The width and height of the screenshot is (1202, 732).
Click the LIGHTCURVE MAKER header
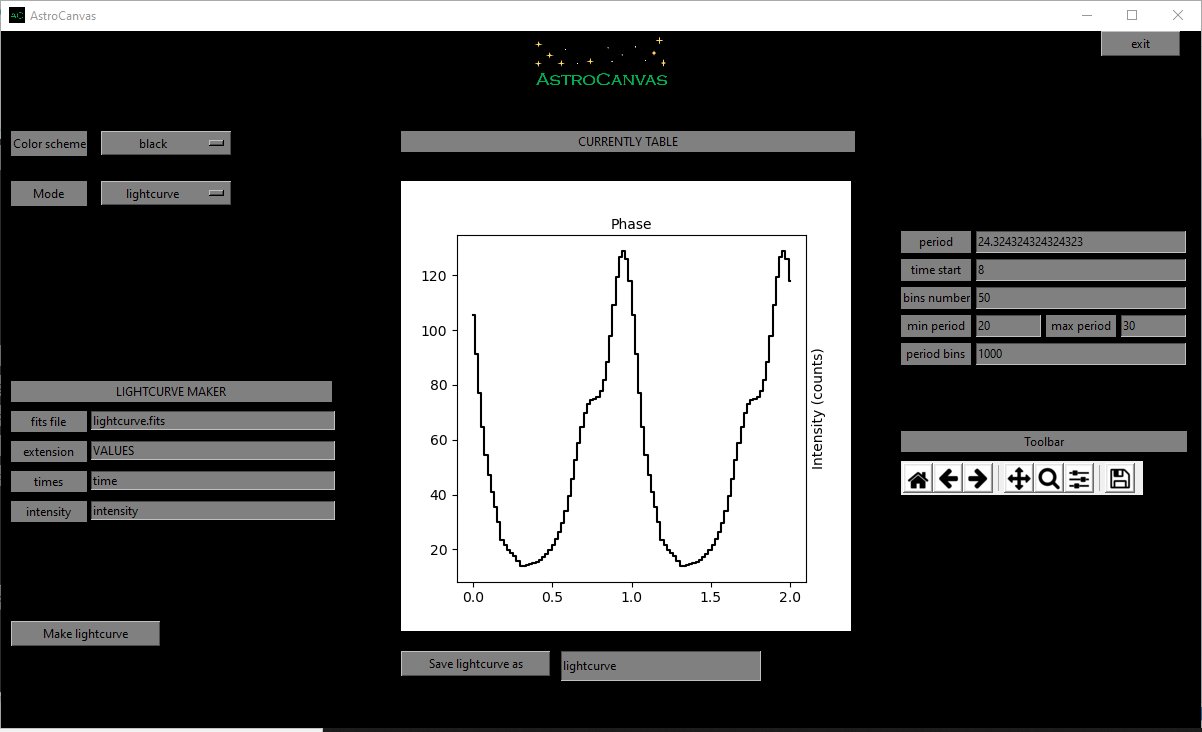[x=171, y=391]
